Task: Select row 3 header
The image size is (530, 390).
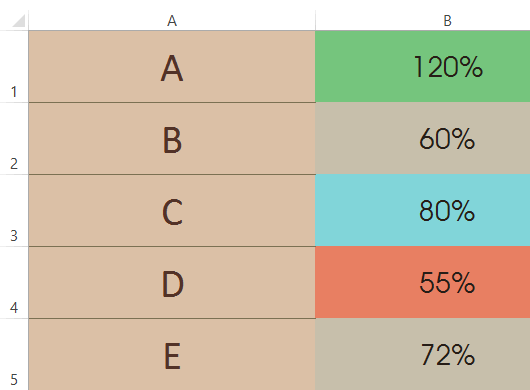Action: point(14,211)
